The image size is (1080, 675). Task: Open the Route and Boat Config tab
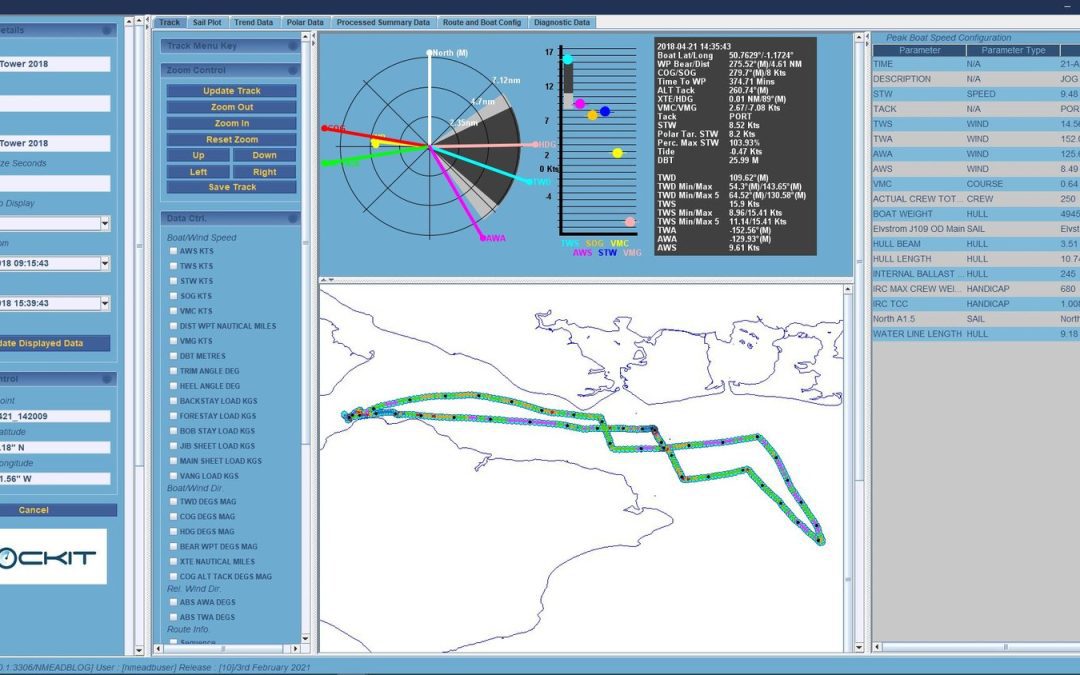481,22
